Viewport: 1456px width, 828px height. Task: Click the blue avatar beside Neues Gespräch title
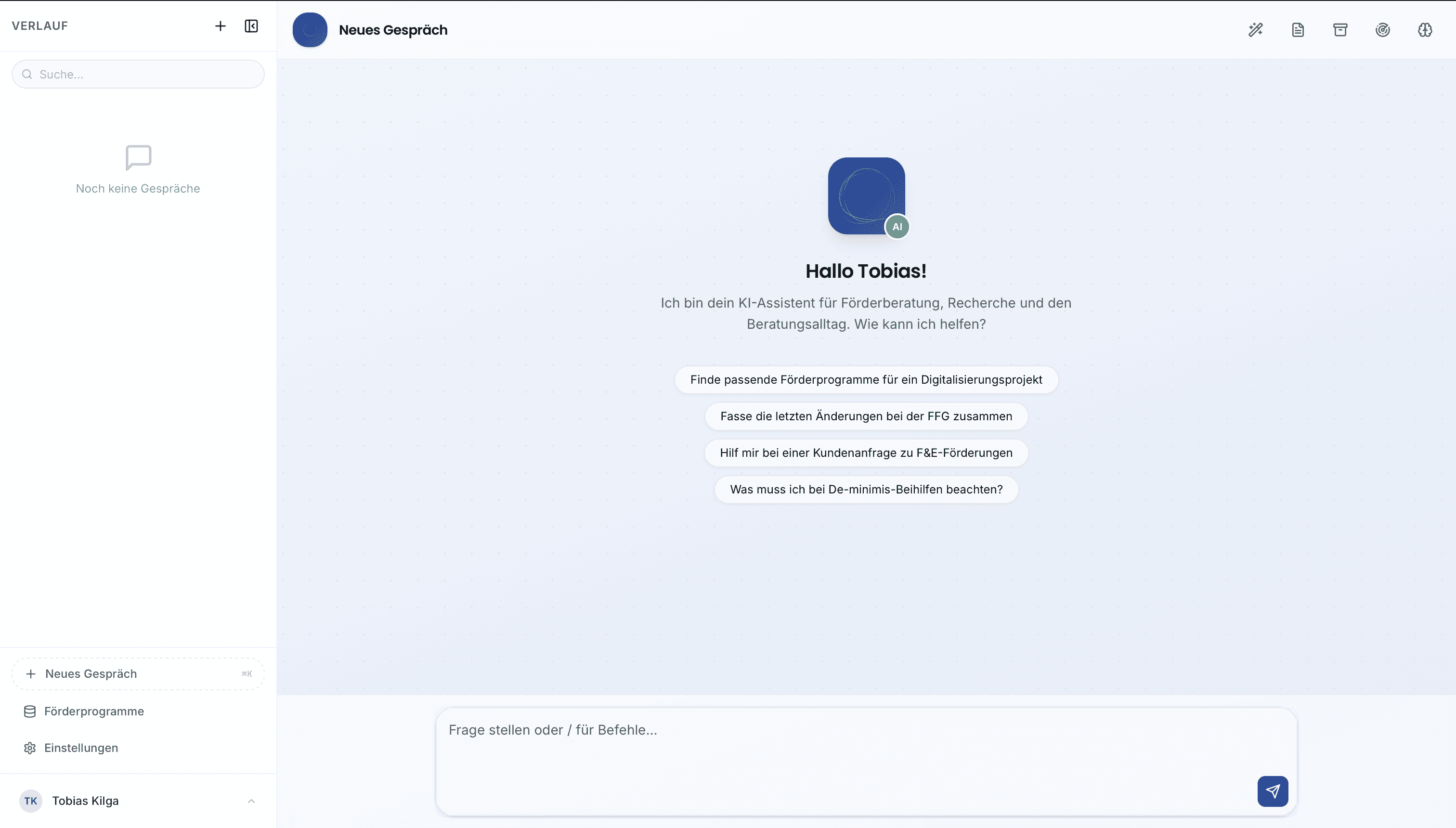[310, 29]
